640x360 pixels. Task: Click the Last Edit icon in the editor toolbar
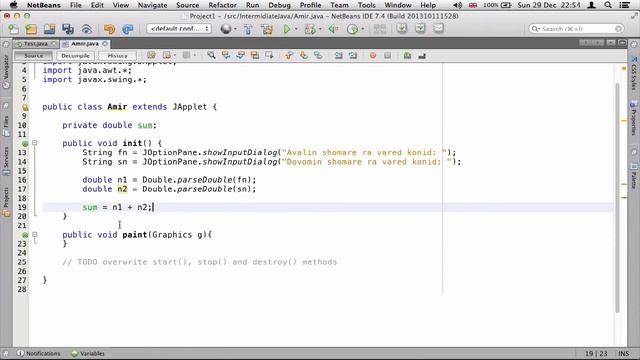pos(151,55)
